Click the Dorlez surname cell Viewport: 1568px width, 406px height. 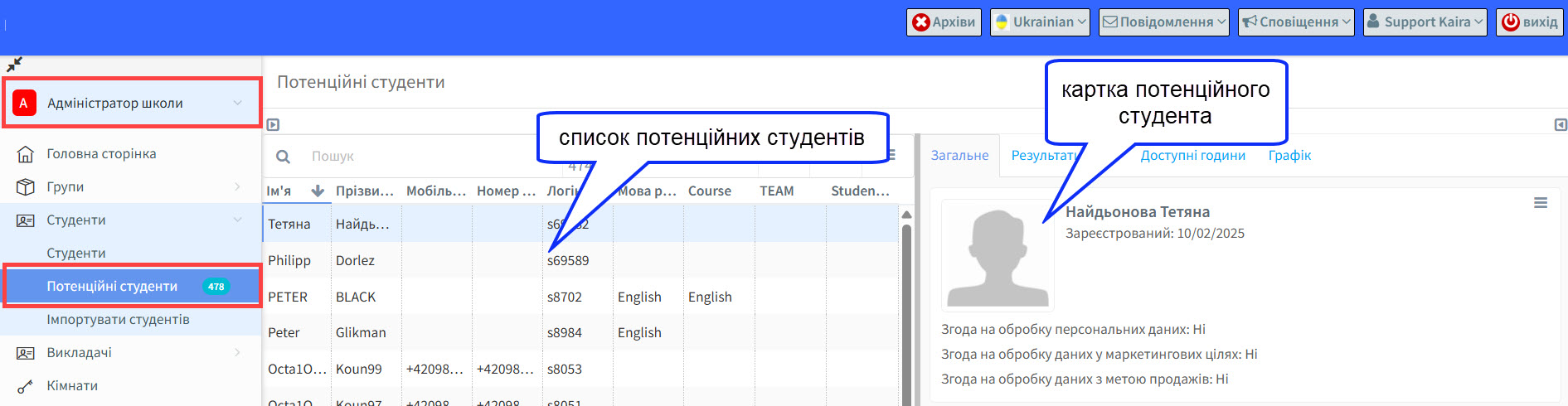tap(355, 260)
